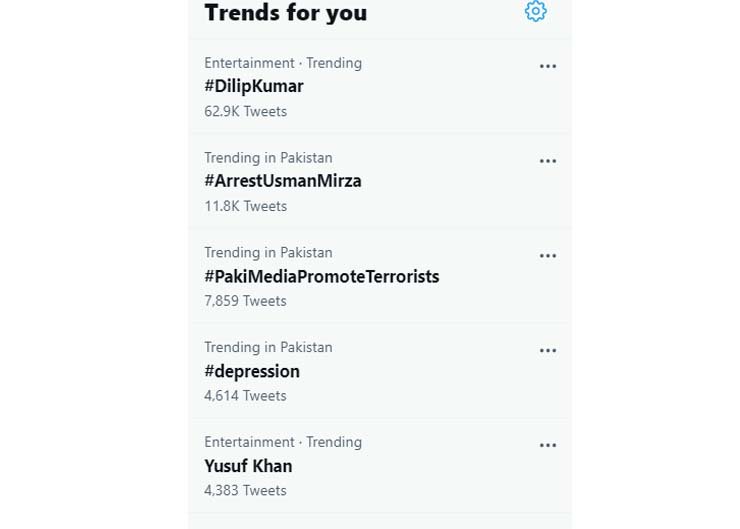
Task: Click the 'Trends for you' heading
Action: point(286,13)
